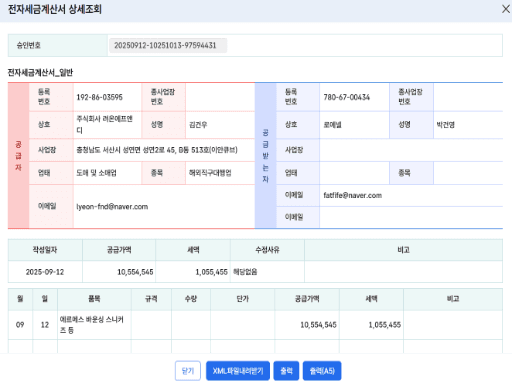Click item row tax 1,055,455

tap(385, 325)
